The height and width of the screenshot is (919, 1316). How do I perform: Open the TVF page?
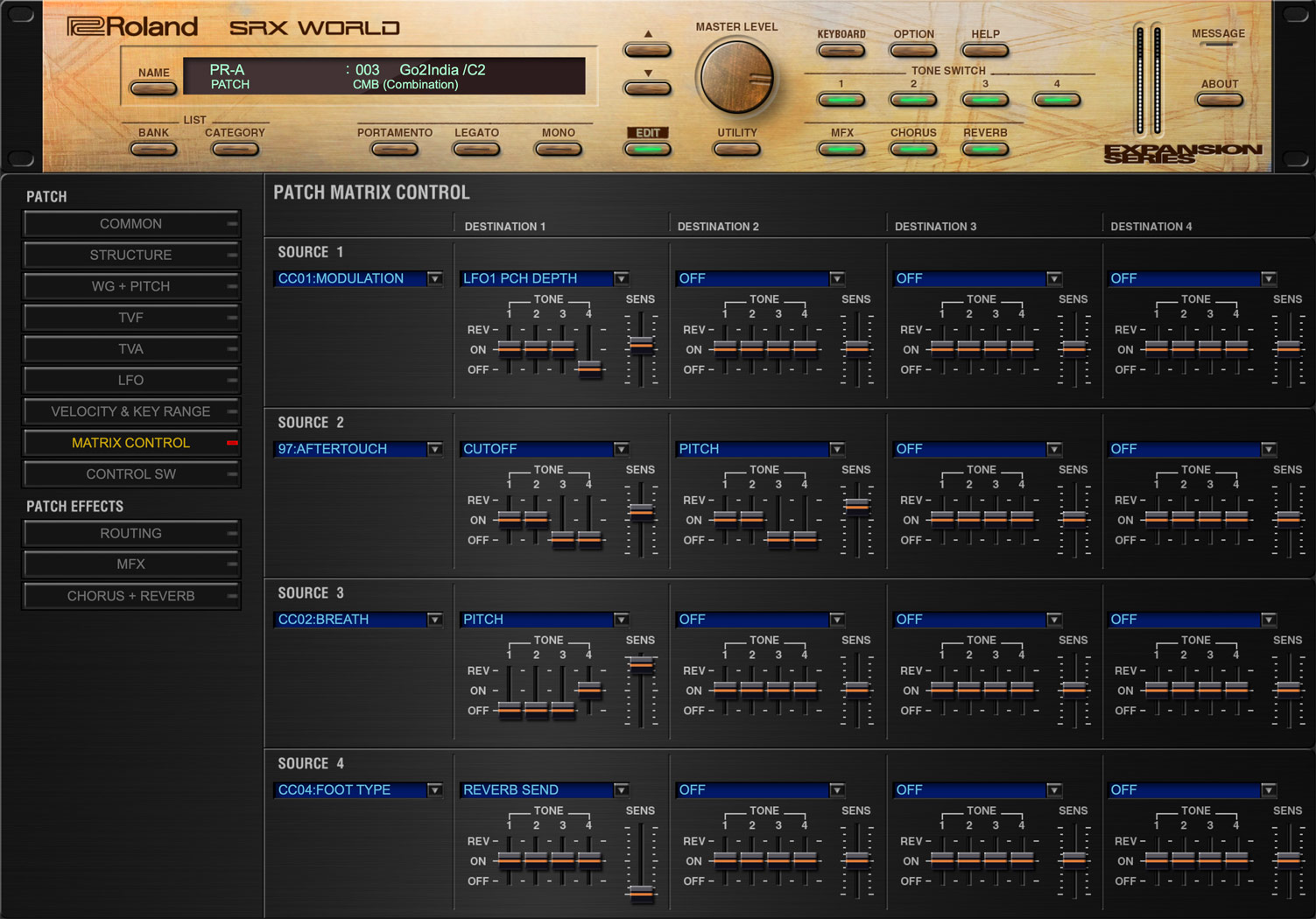tap(131, 318)
